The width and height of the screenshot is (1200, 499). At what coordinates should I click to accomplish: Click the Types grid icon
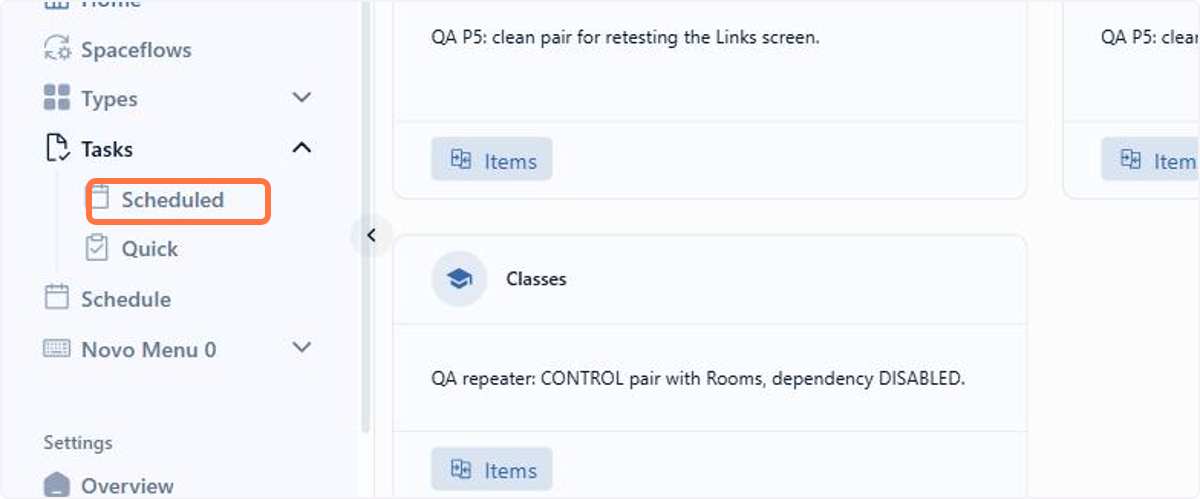click(x=56, y=98)
